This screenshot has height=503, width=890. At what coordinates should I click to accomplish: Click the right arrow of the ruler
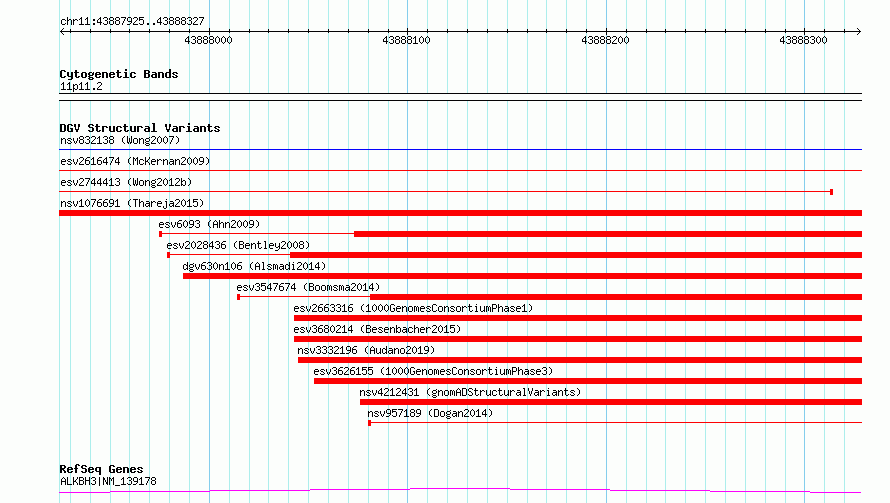pos(858,31)
